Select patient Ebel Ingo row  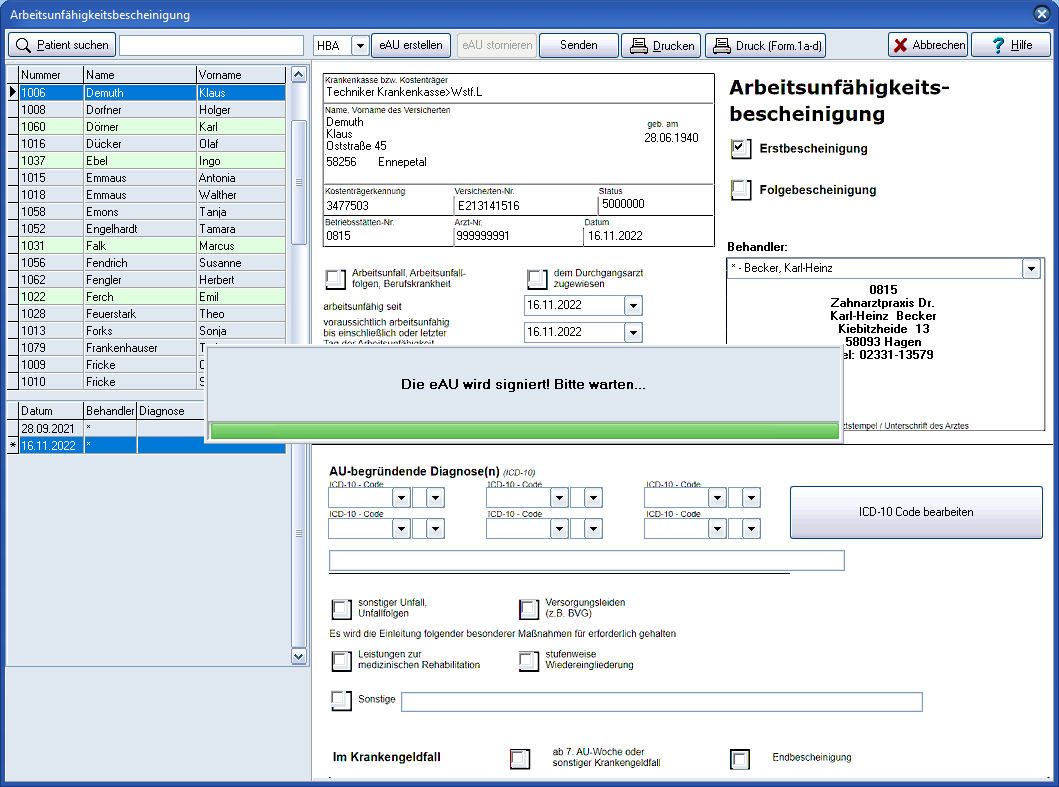coord(152,161)
